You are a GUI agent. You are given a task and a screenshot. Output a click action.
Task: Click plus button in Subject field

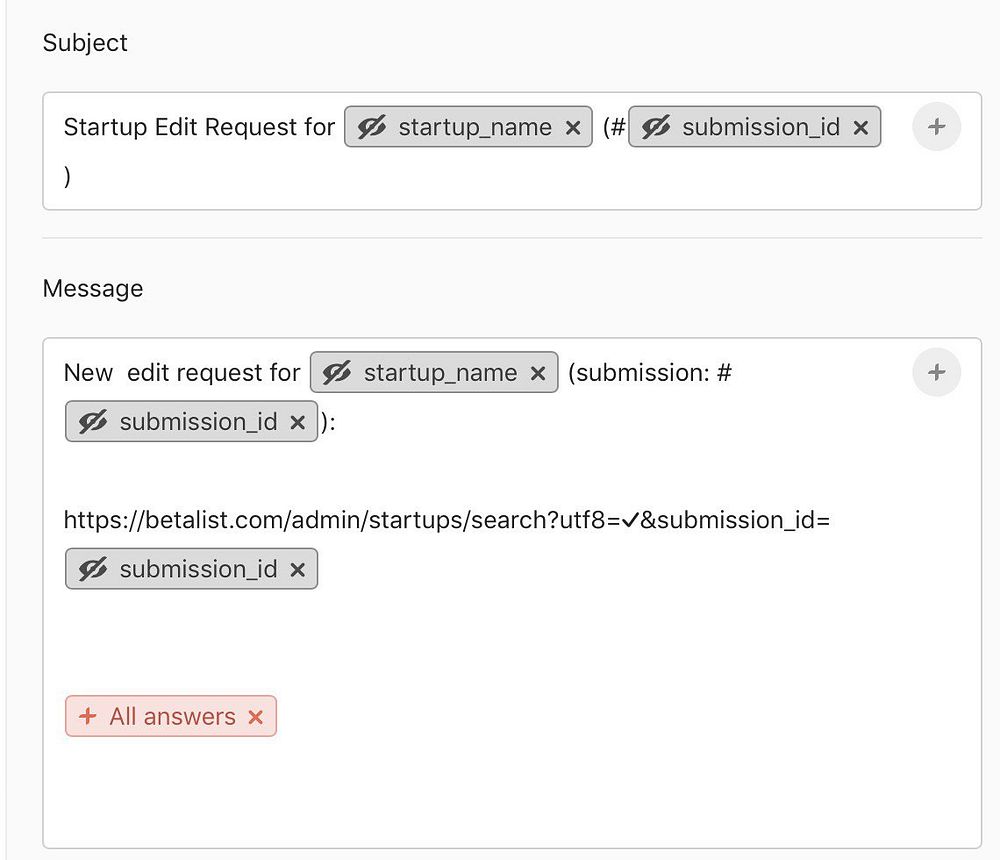tap(936, 127)
